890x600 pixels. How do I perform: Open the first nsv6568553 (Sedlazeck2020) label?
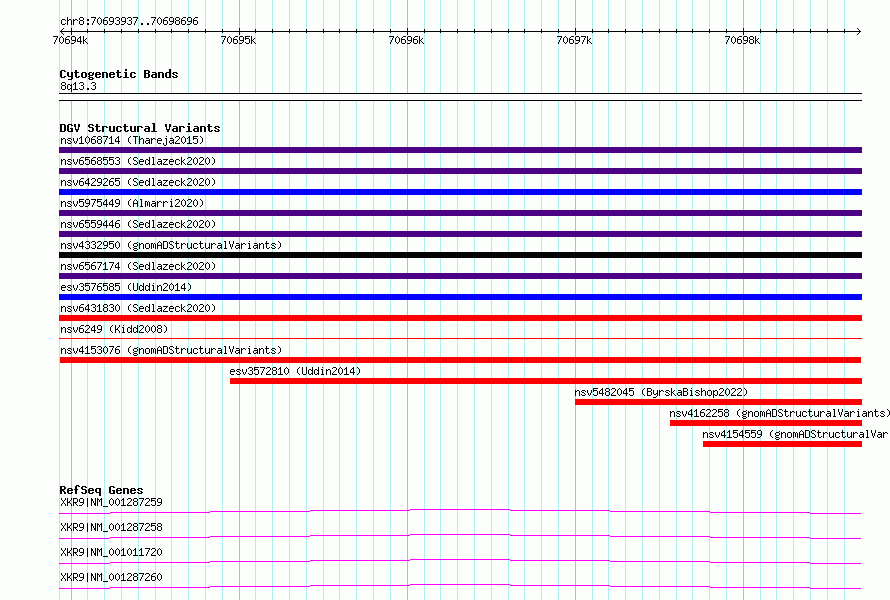pyautogui.click(x=138, y=161)
